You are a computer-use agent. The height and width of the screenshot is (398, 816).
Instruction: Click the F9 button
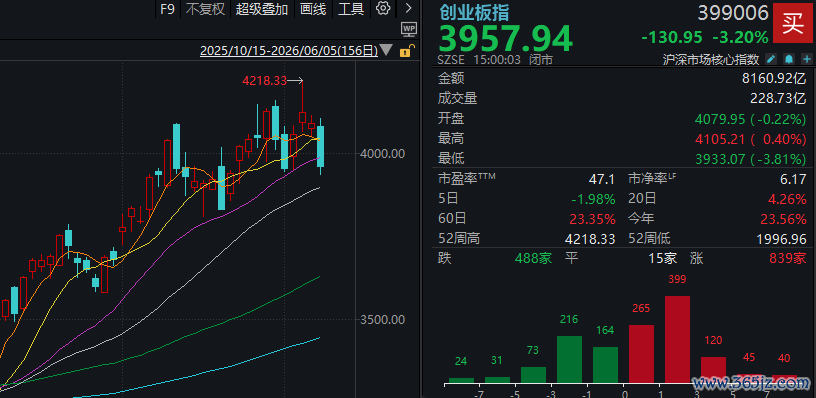point(167,9)
